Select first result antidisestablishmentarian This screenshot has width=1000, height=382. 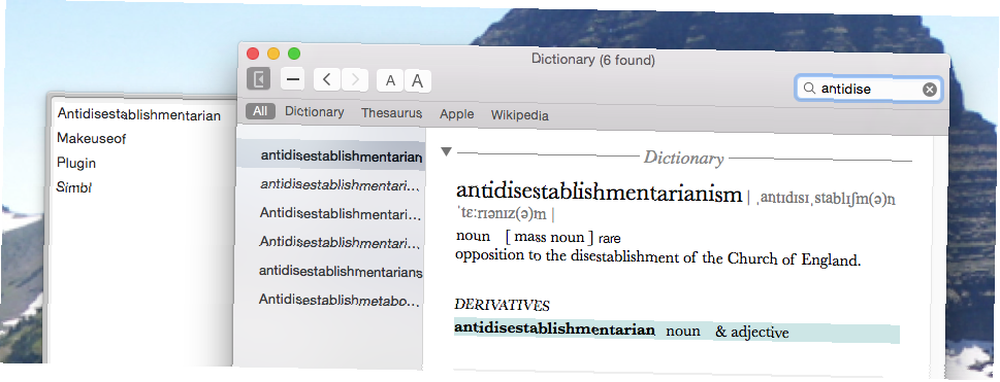pyautogui.click(x=330, y=156)
